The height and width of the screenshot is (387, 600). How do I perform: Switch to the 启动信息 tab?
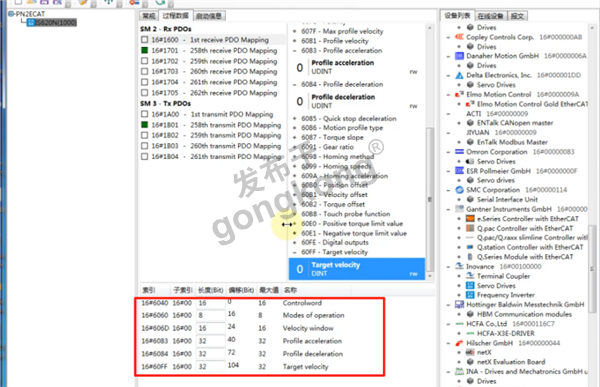tap(209, 16)
